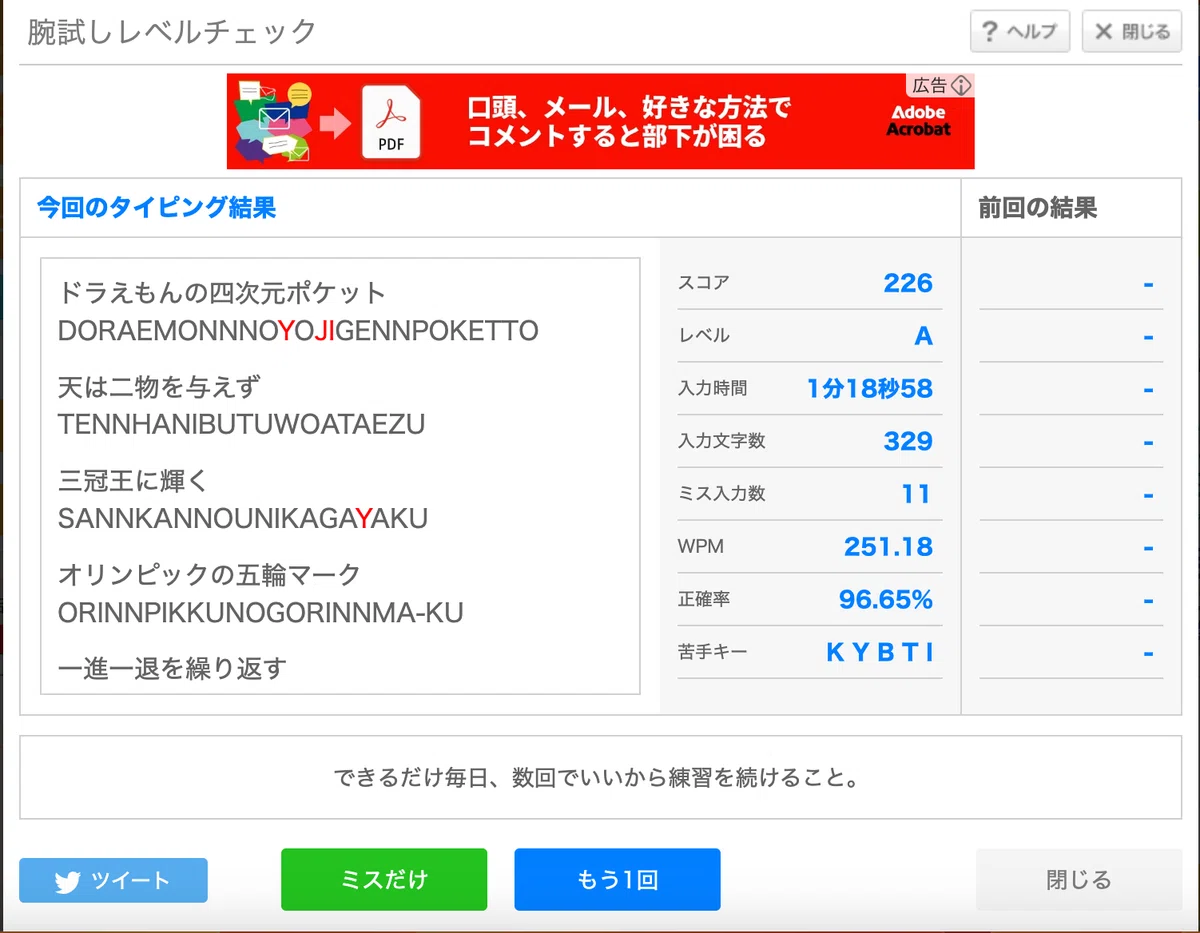The width and height of the screenshot is (1200, 933).
Task: Click the weak keys K Y B T I
Action: click(880, 653)
